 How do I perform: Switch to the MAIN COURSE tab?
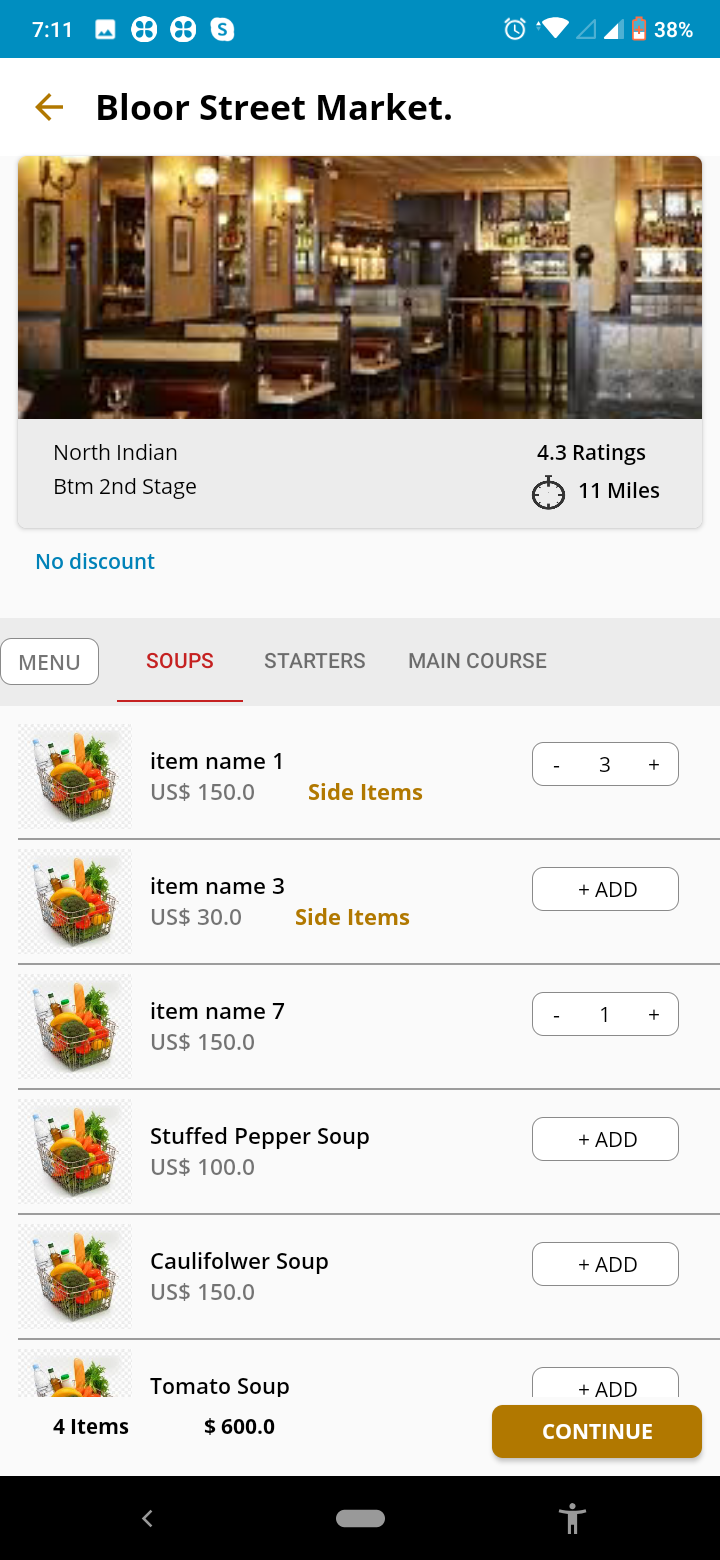point(477,661)
